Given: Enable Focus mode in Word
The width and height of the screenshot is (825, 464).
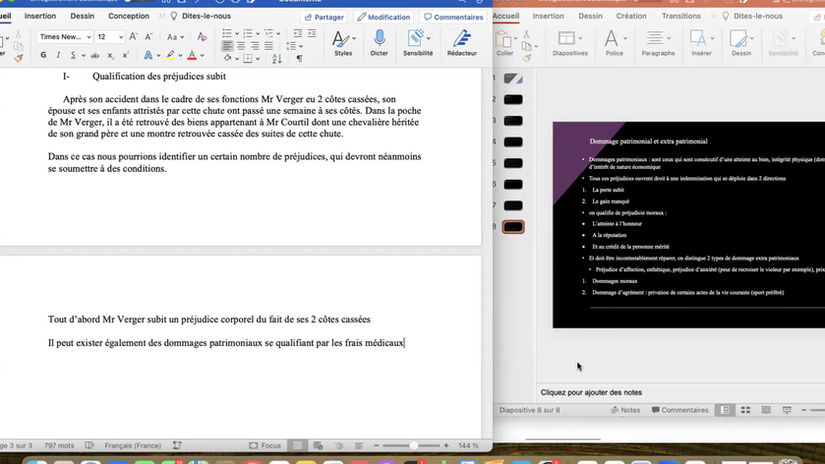Looking at the screenshot, I should click(265, 445).
